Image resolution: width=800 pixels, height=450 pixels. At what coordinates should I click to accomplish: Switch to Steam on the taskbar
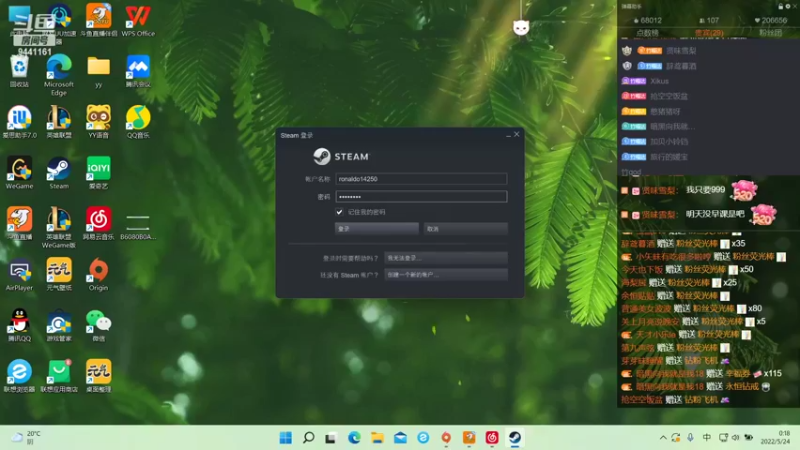[514, 438]
